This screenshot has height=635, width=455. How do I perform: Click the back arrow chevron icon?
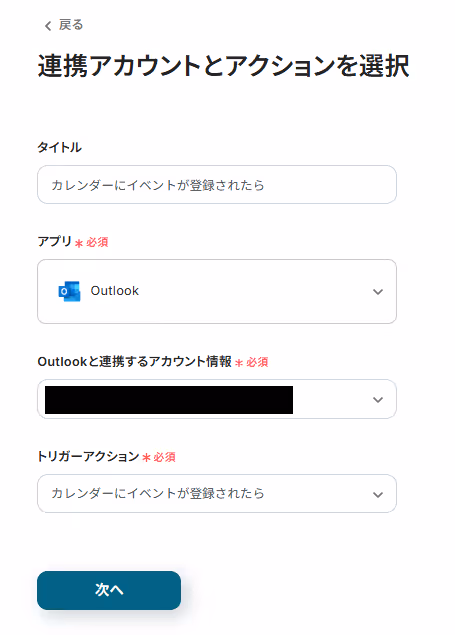coord(48,26)
